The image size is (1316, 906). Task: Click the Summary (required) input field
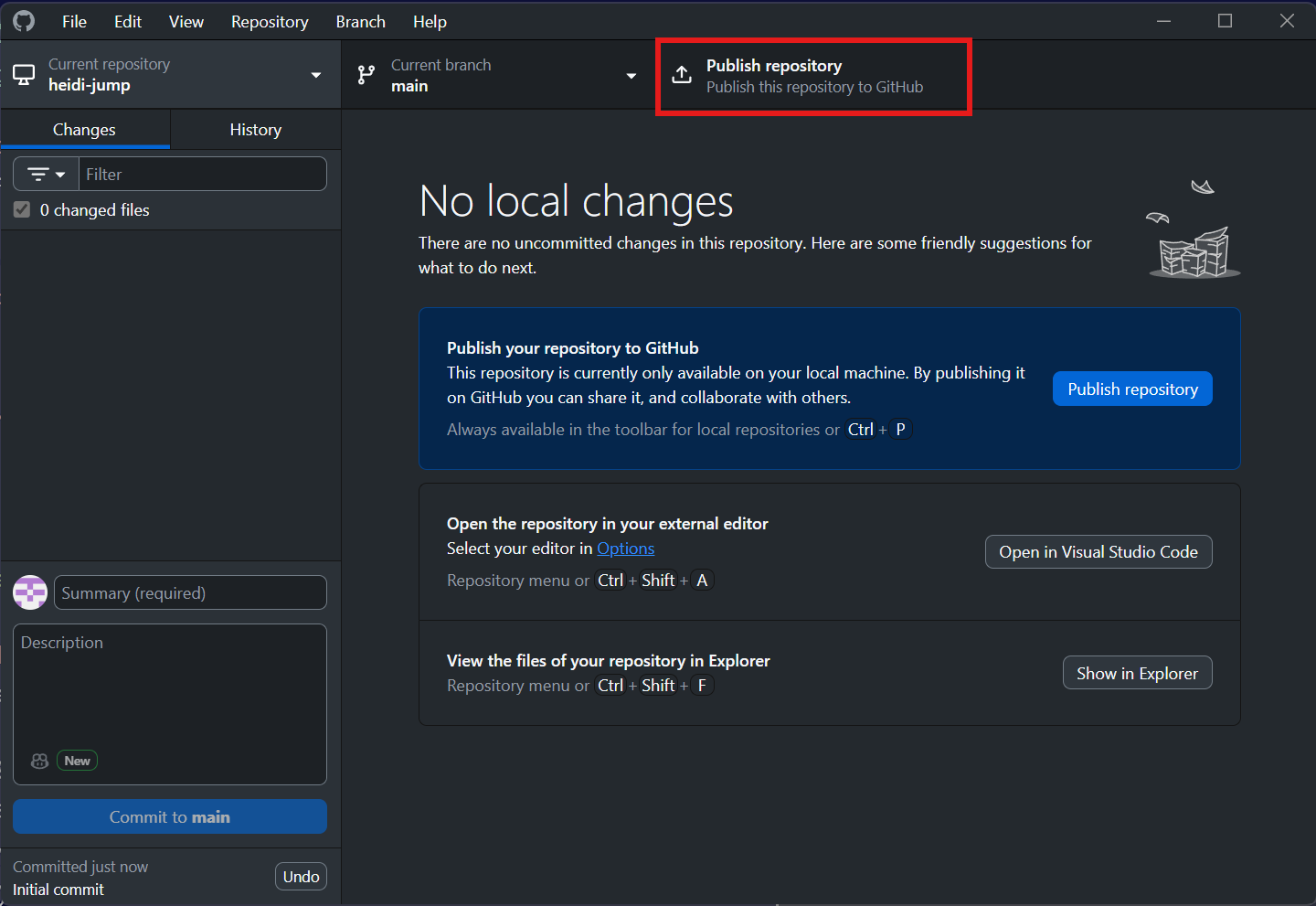coord(190,593)
